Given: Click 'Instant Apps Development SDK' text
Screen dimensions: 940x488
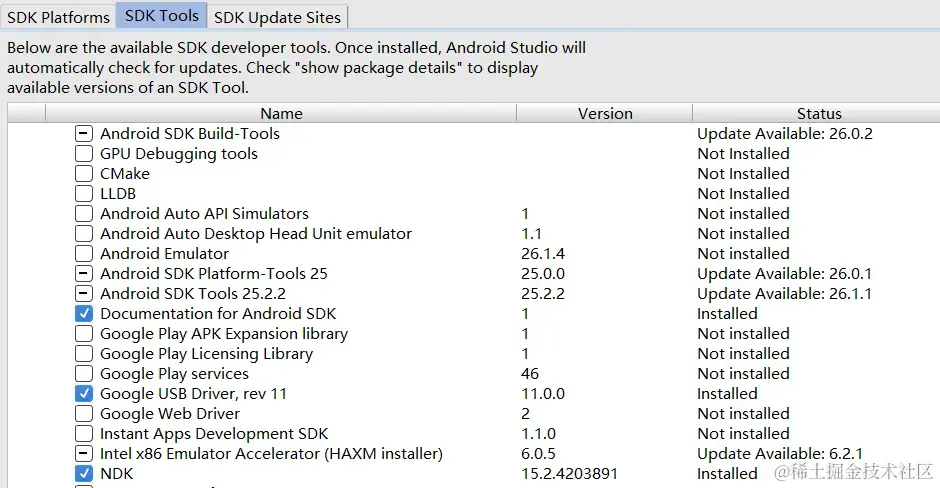Looking at the screenshot, I should (x=214, y=434).
